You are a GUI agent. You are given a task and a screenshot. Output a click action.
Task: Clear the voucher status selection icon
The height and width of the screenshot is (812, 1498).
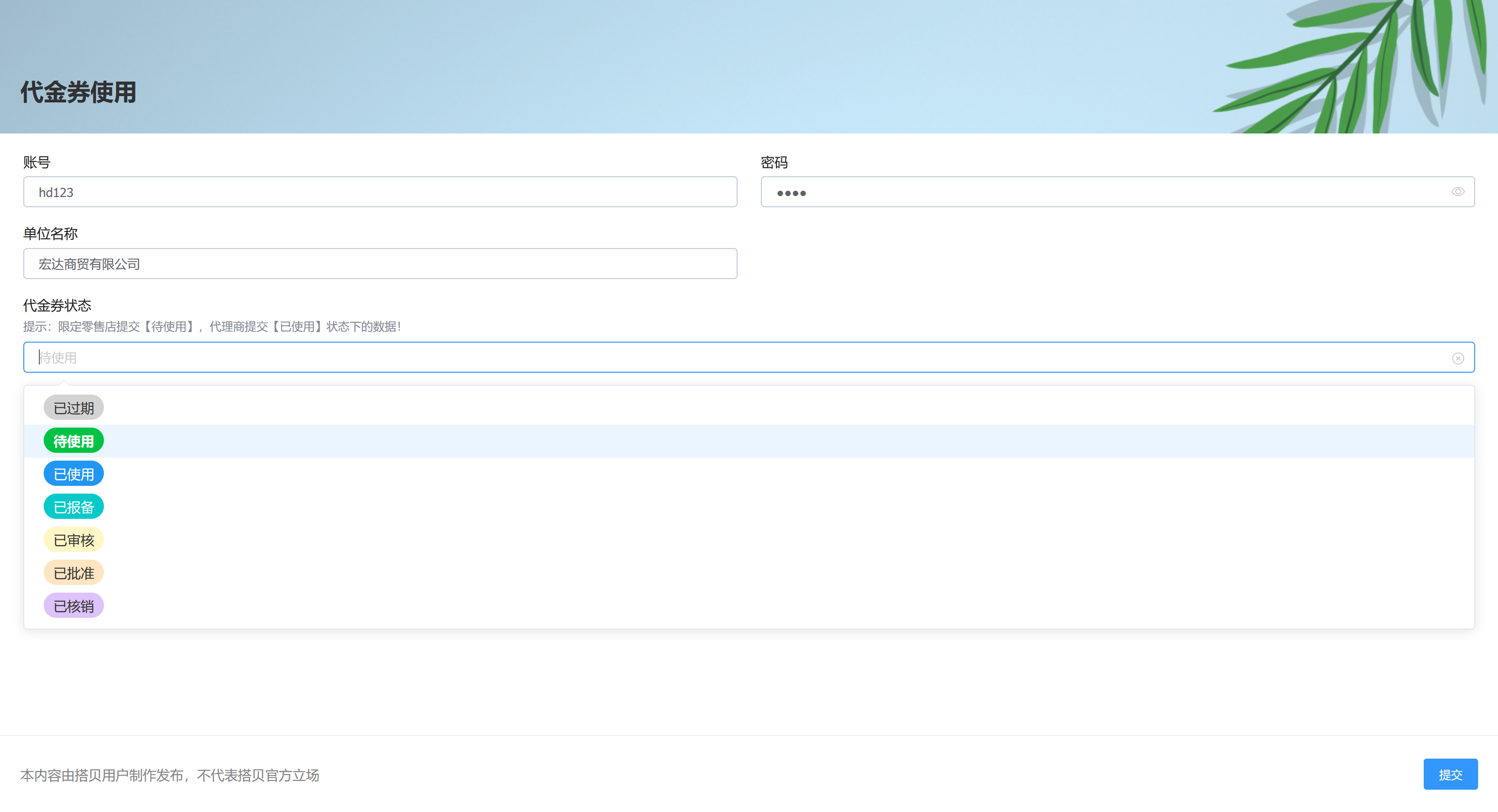(1457, 358)
